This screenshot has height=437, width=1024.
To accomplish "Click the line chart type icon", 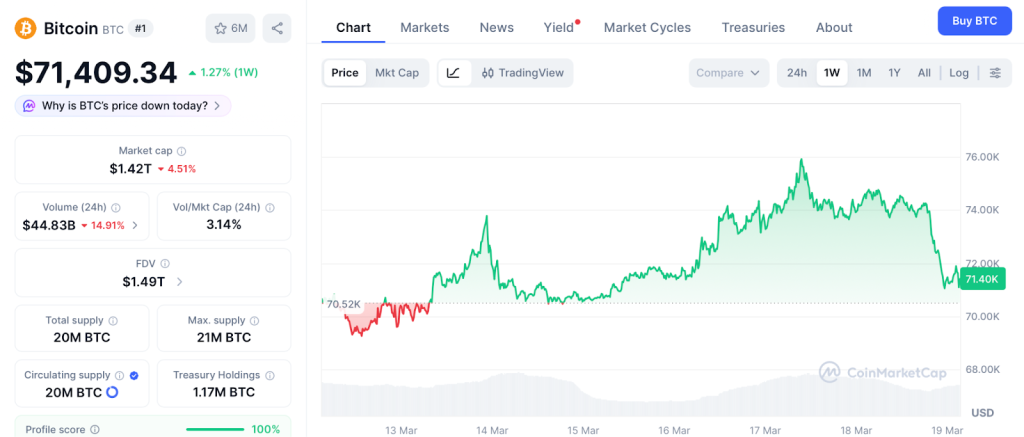I will [453, 73].
